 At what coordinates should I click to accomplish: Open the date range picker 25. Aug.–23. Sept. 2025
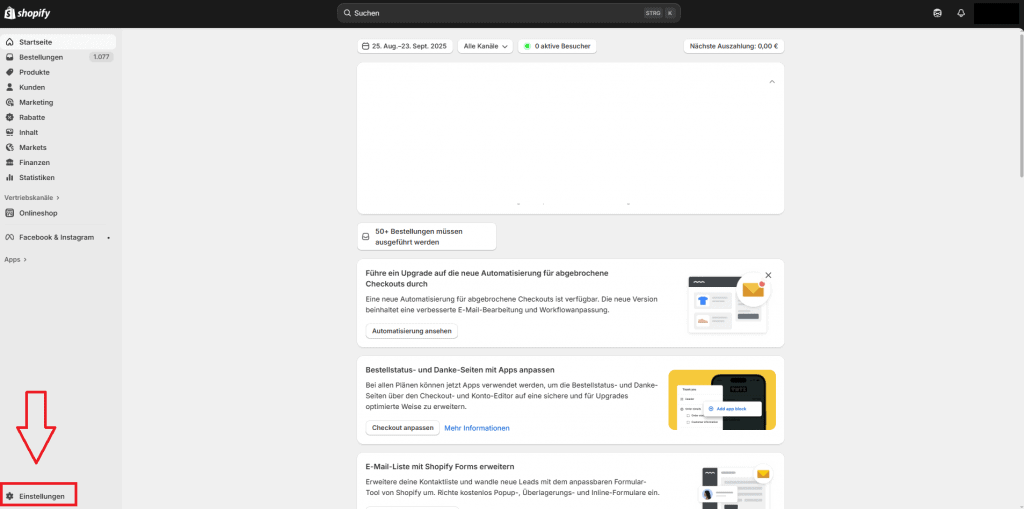(x=405, y=46)
